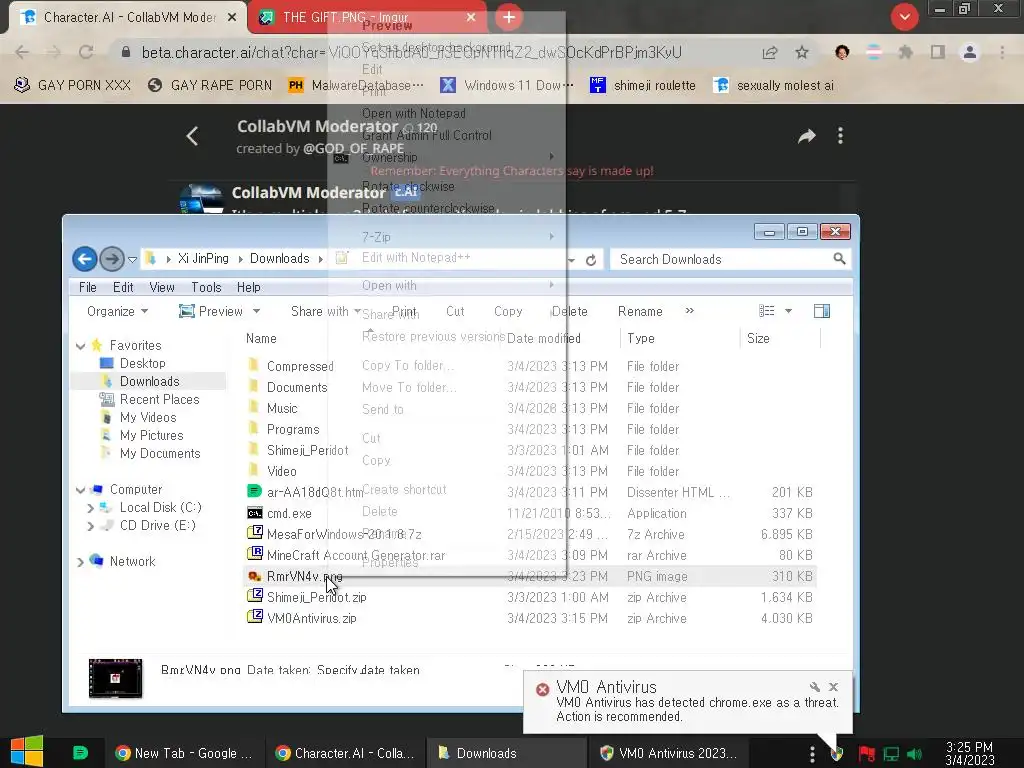Click New Tab - Google taskbar button
This screenshot has height=768, width=1024.
coord(185,753)
